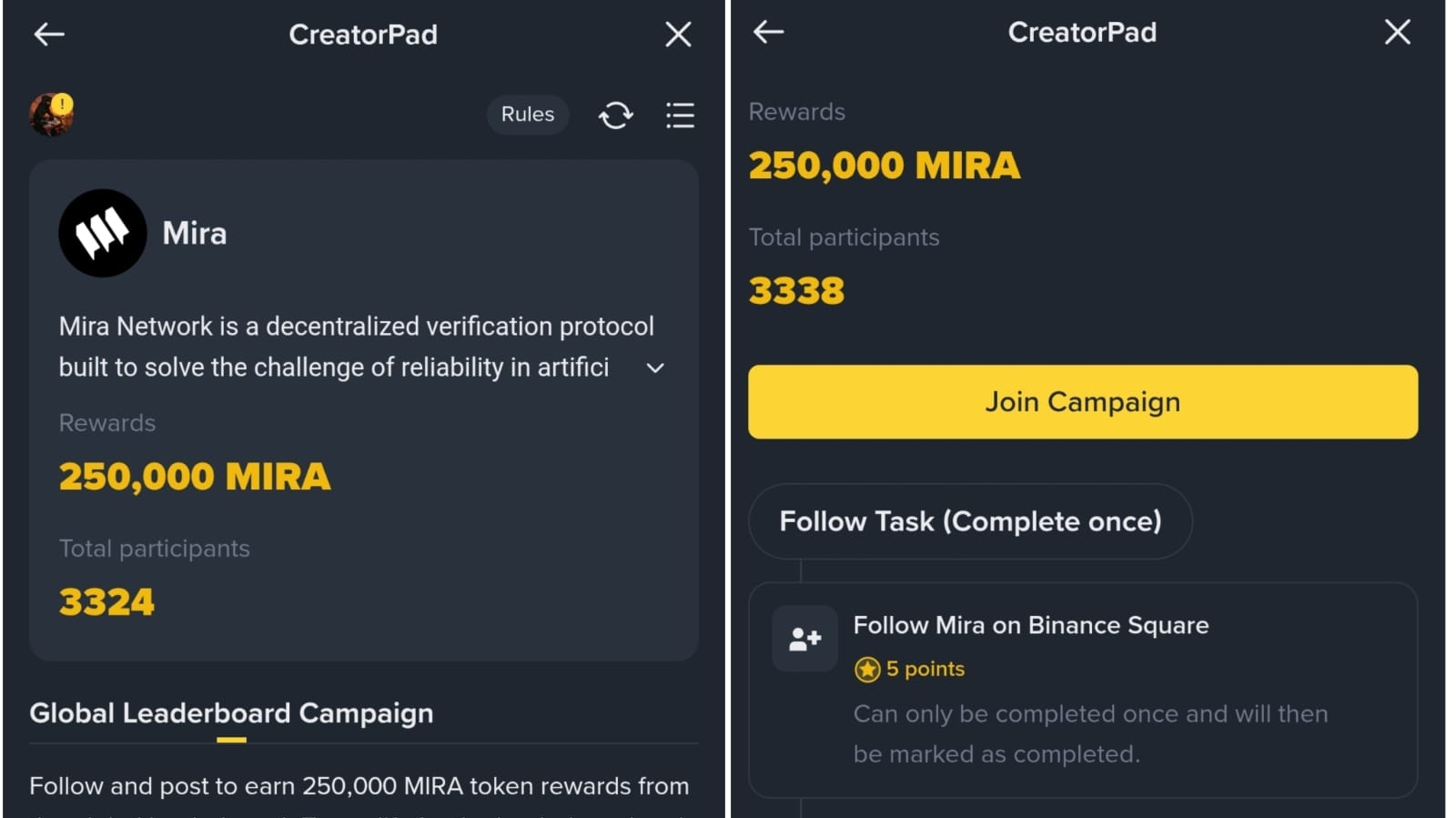This screenshot has height=818, width=1456.
Task: Open the list menu icon
Action: 680,116
